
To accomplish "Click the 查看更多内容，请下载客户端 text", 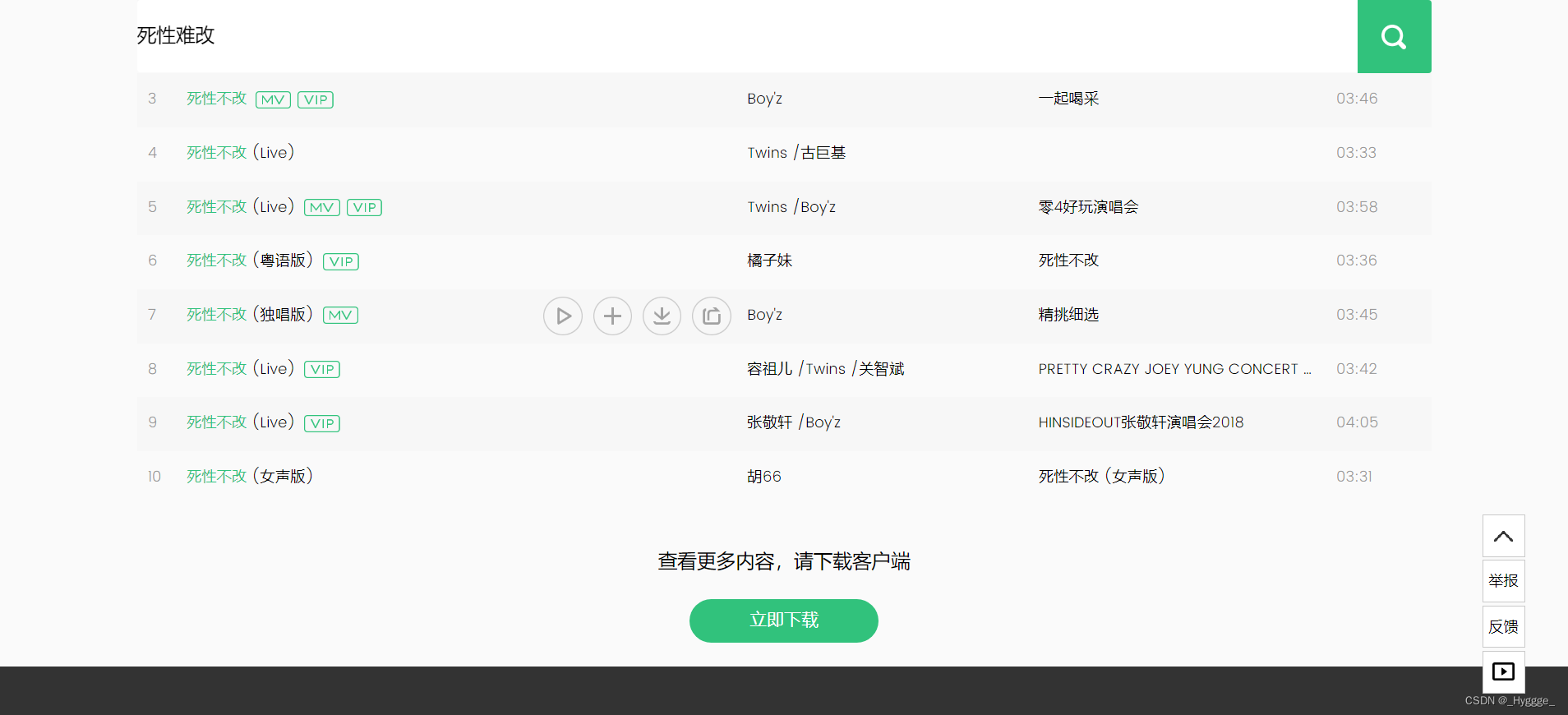I will pos(784,561).
